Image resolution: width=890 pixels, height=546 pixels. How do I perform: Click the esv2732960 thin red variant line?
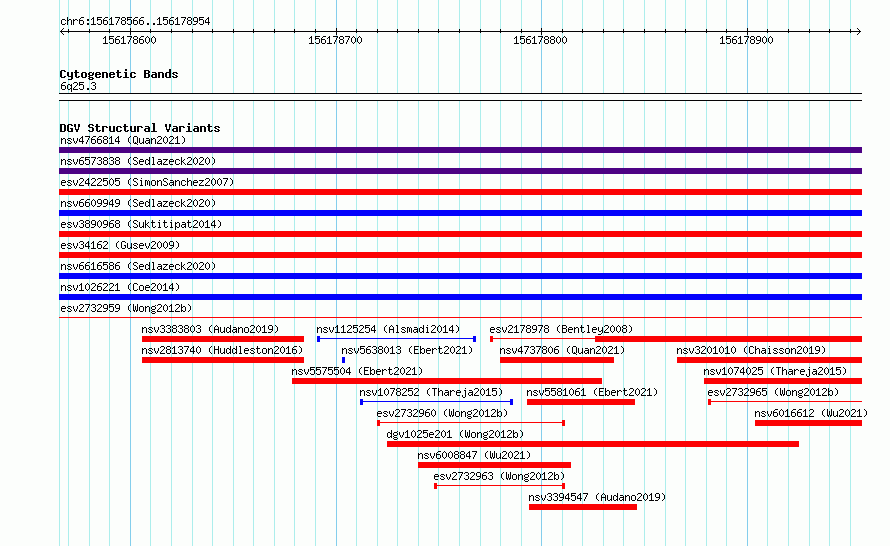click(x=471, y=423)
